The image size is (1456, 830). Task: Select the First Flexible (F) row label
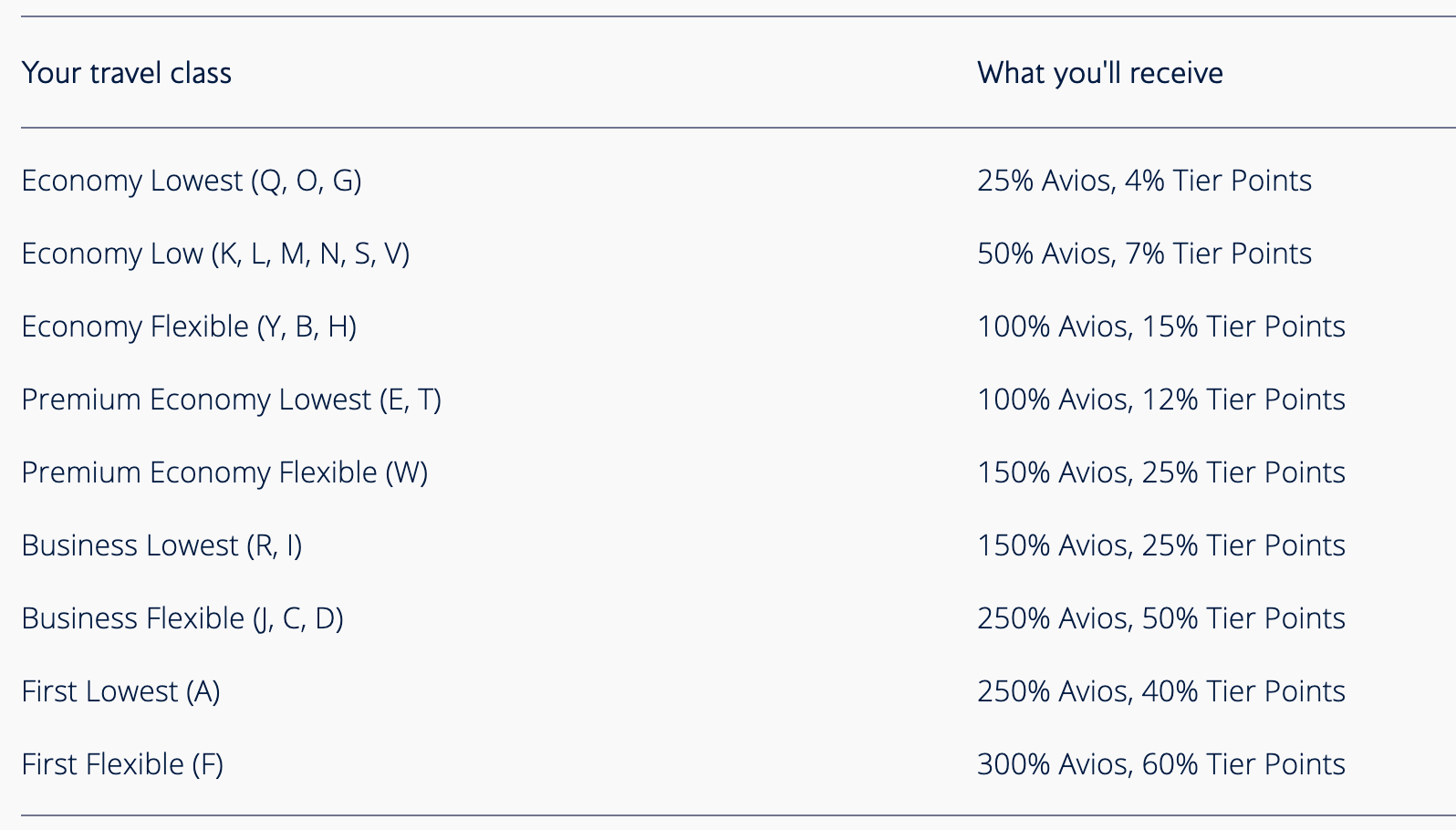pyautogui.click(x=122, y=764)
